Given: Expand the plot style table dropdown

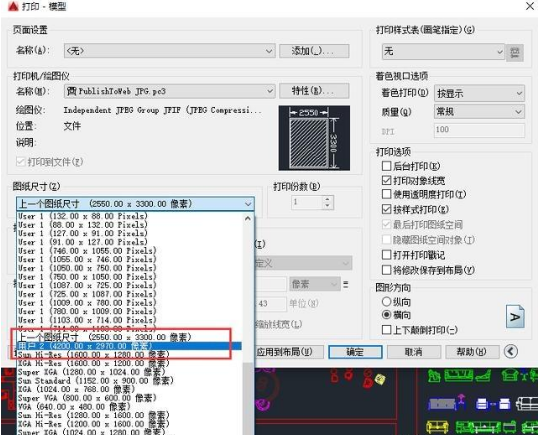Looking at the screenshot, I should [x=443, y=51].
